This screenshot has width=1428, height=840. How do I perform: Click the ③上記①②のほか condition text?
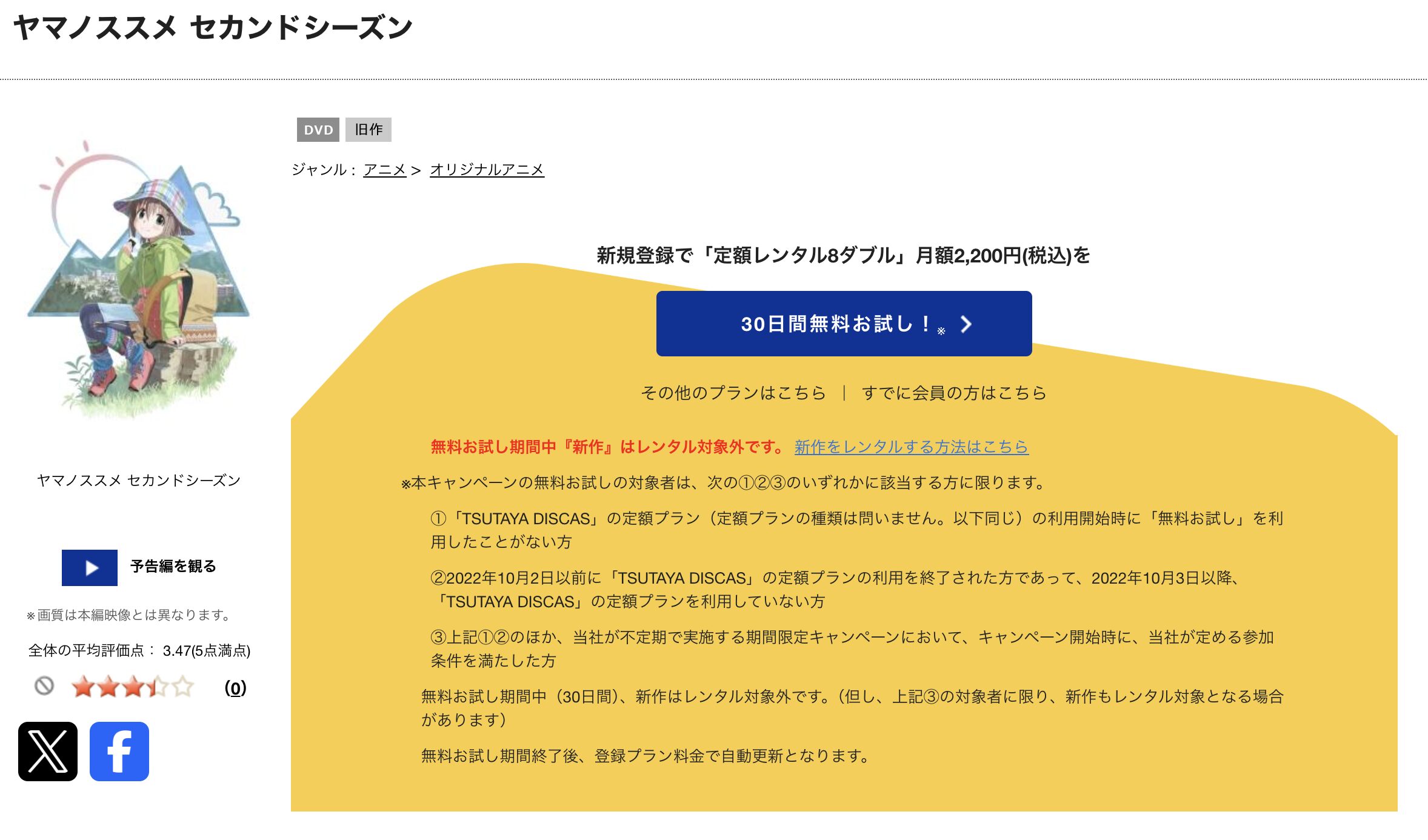[852, 648]
